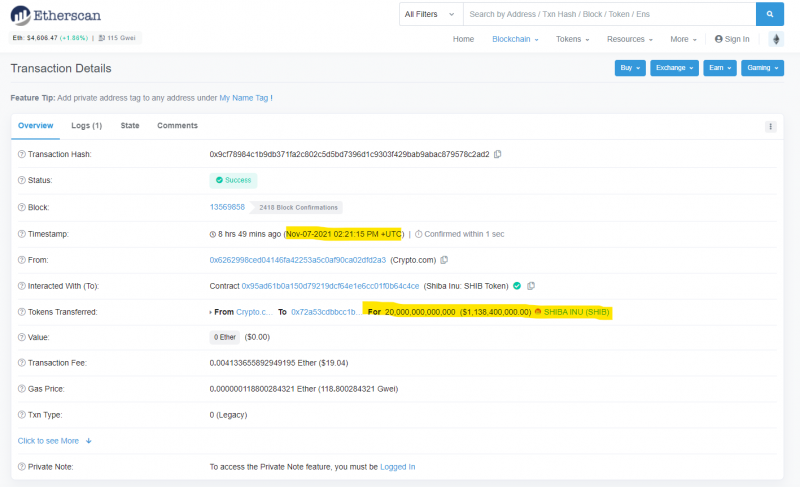800x487 pixels.
Task: Click the Sign In link
Action: pos(732,39)
